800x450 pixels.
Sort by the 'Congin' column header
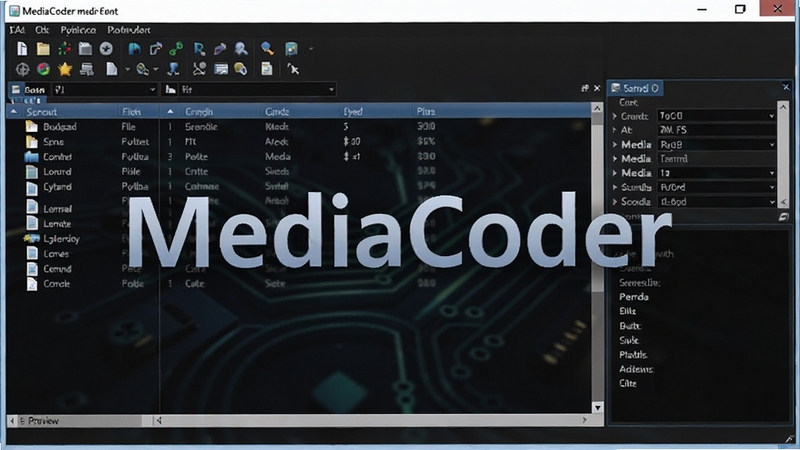199,112
